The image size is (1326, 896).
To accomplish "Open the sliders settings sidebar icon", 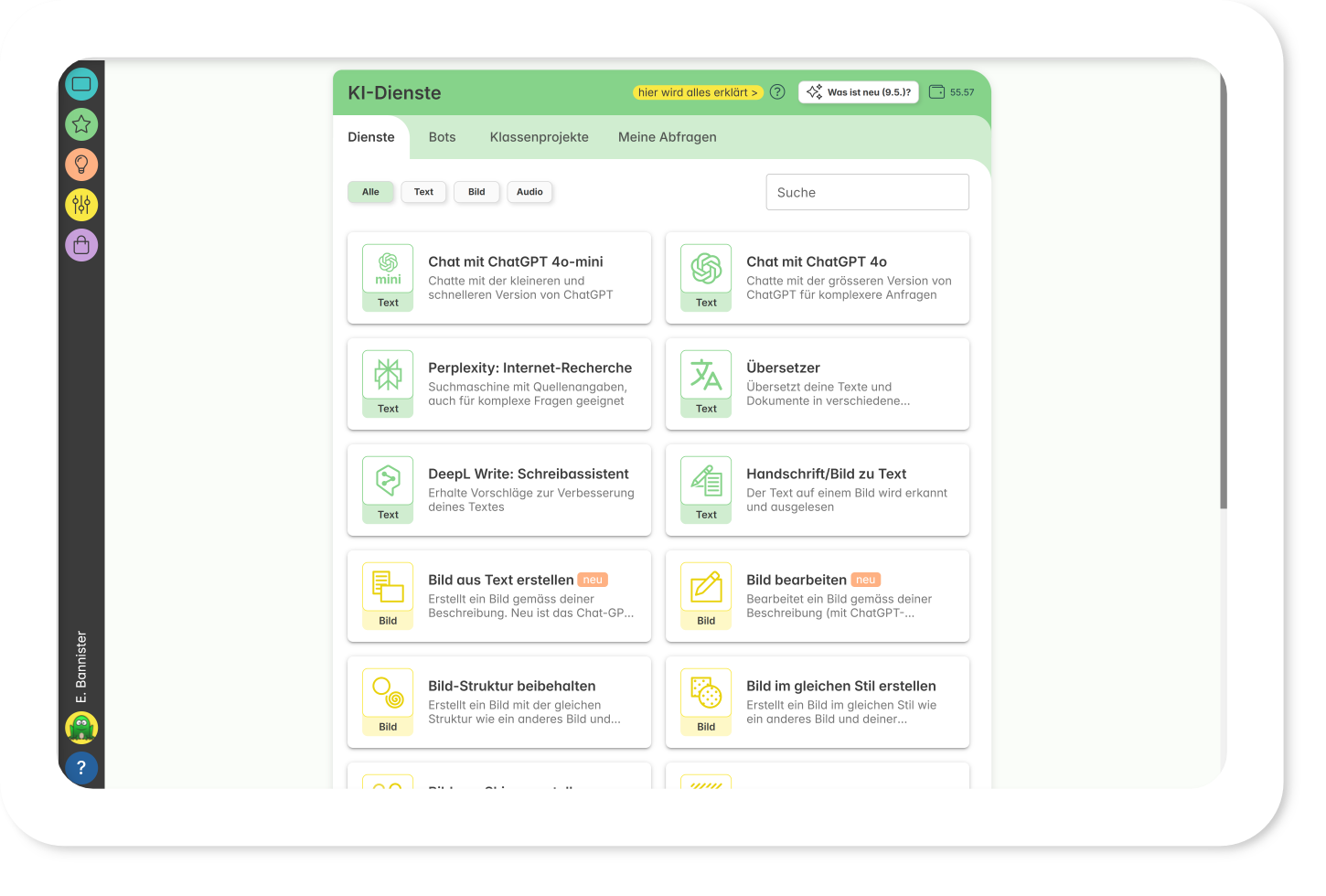I will coord(81,205).
